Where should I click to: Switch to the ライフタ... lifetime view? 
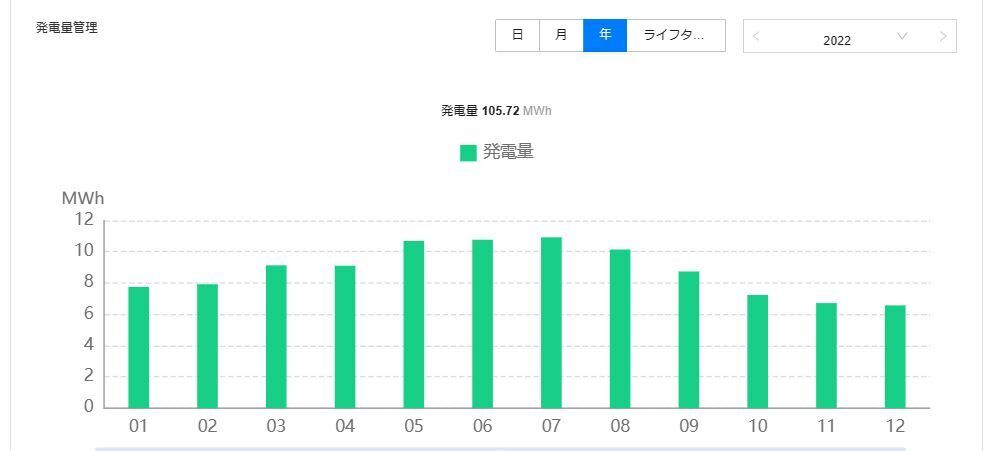point(676,35)
